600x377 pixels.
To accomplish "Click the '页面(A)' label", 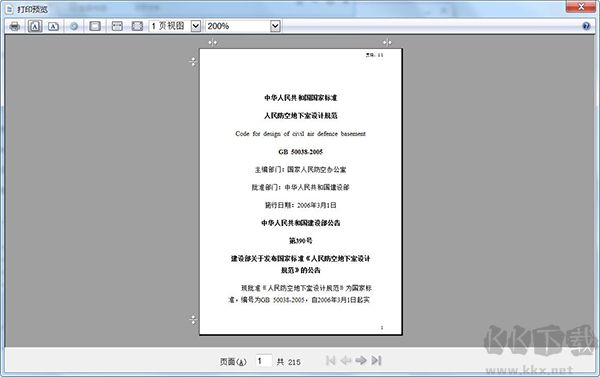I will (x=233, y=362).
